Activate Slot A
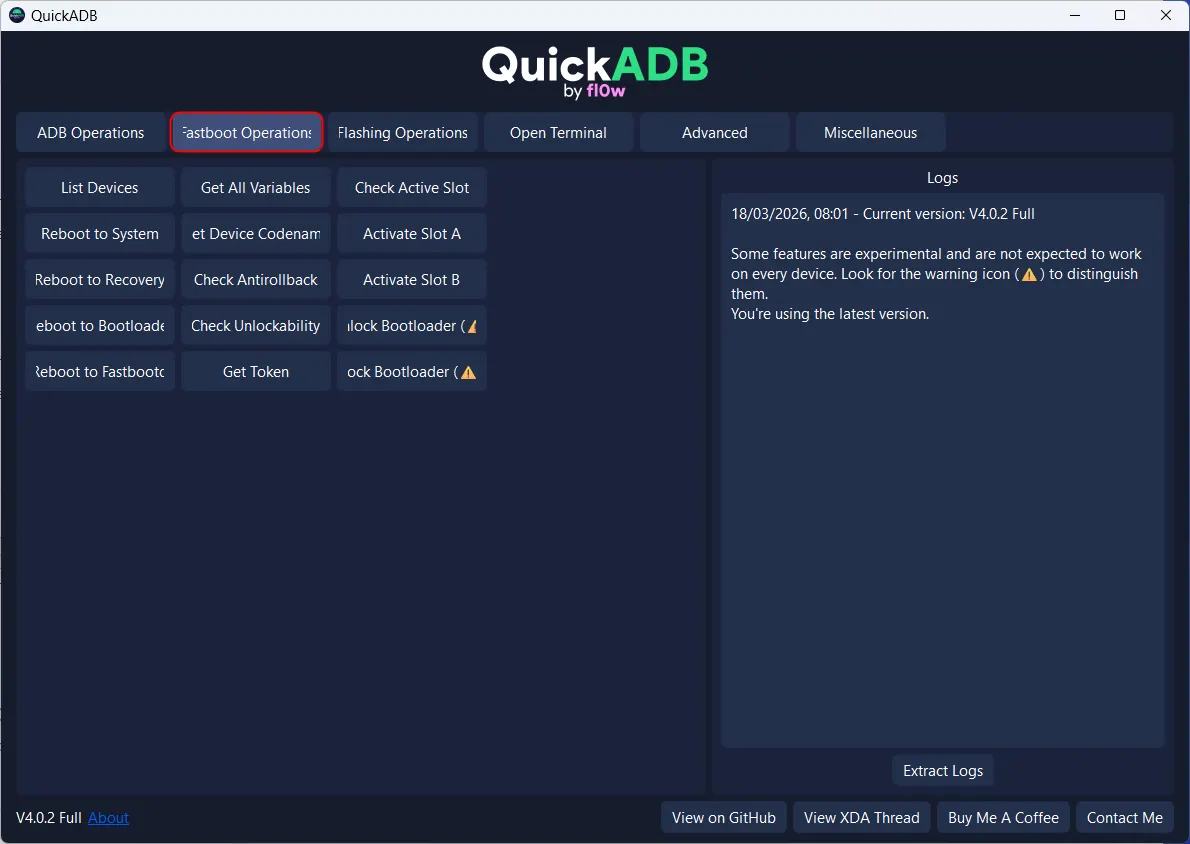Screen dimensions: 1190x844 pyautogui.click(x=411, y=234)
